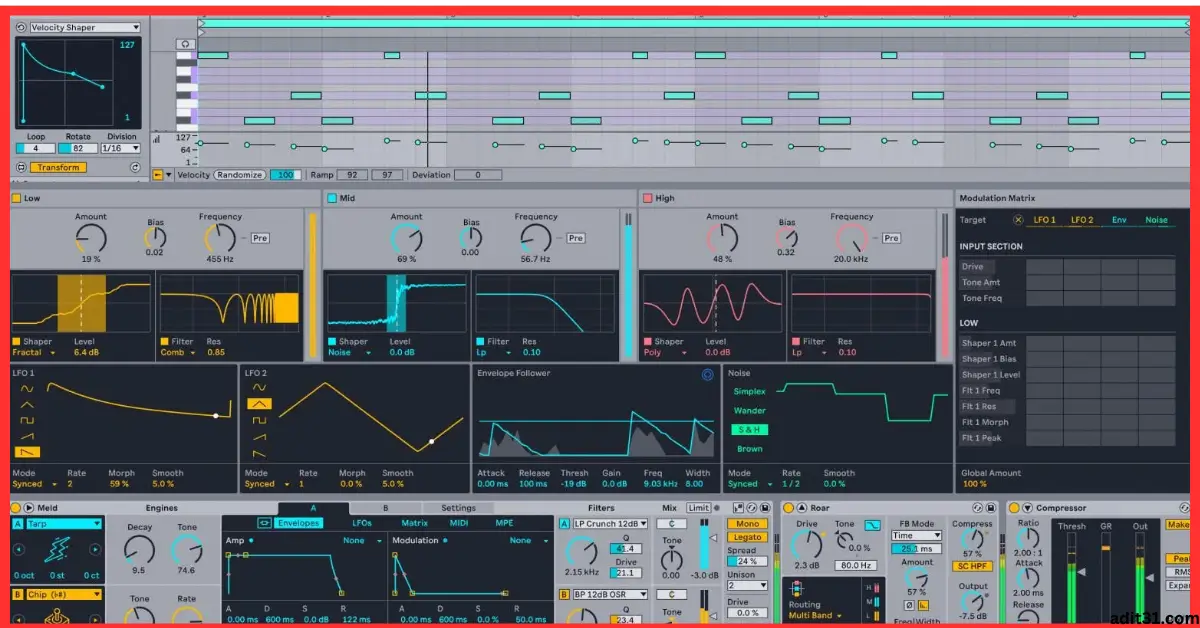Click the Randomize velocity button
Viewport: 1200px width, 628px height.
click(x=240, y=175)
